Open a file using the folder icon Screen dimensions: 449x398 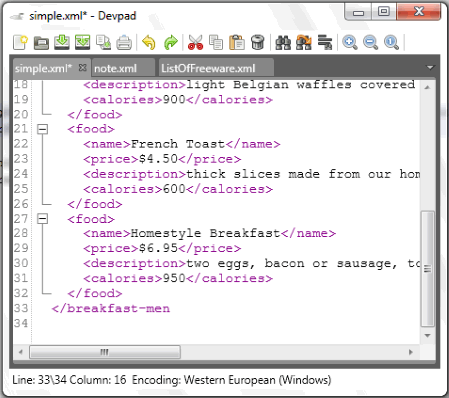[x=41, y=43]
